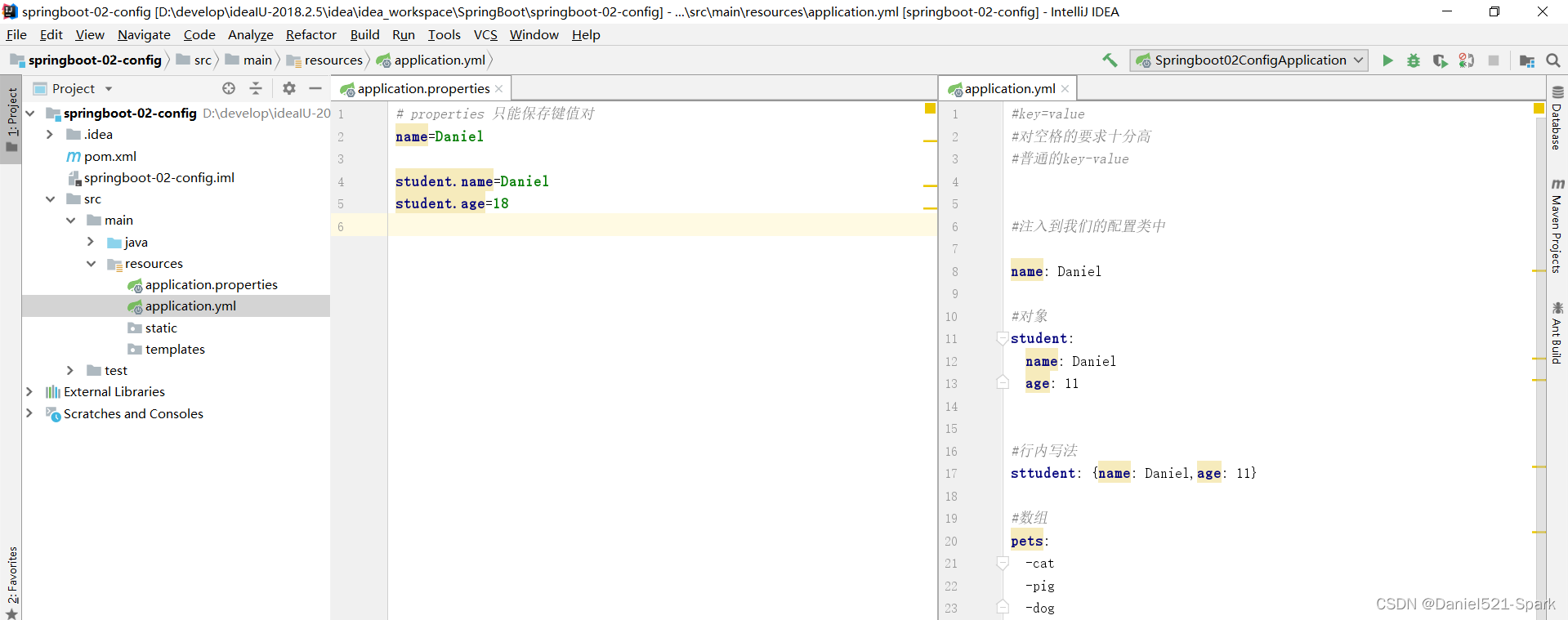Collapse All icon in Project panel
The image size is (1568, 620).
click(x=256, y=88)
